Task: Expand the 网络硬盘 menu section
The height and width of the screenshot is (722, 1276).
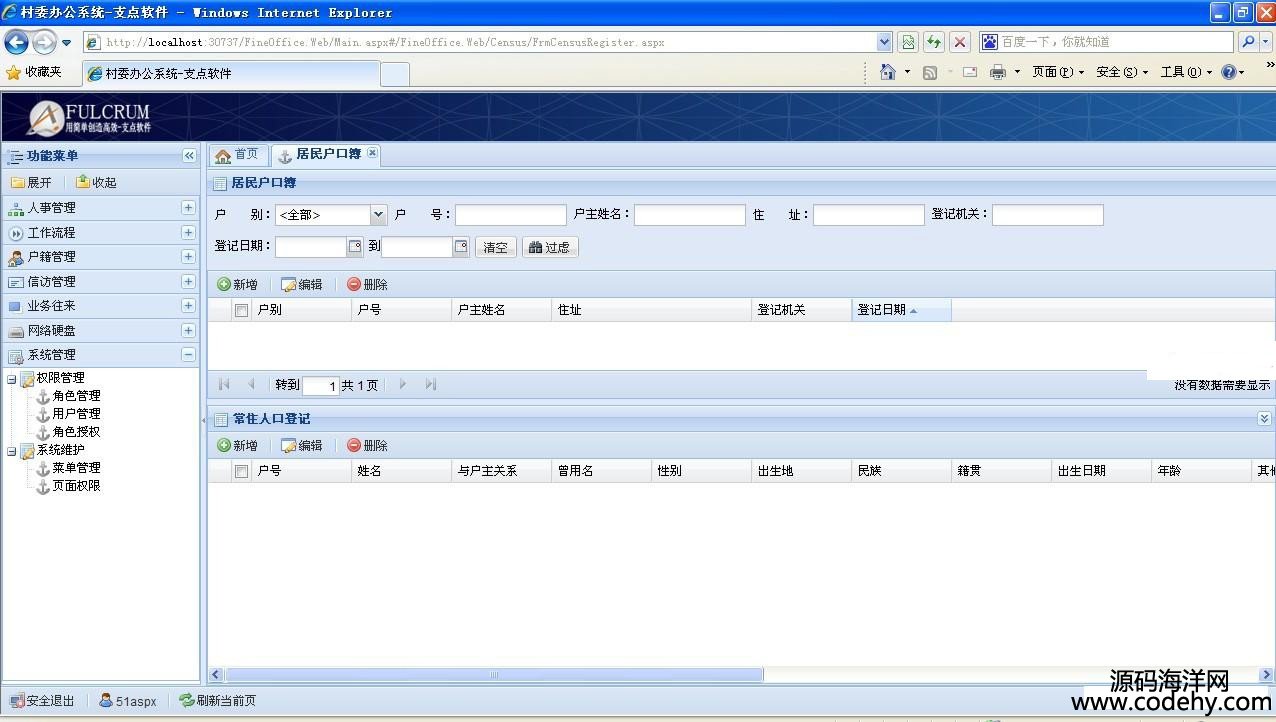Action: coord(188,330)
